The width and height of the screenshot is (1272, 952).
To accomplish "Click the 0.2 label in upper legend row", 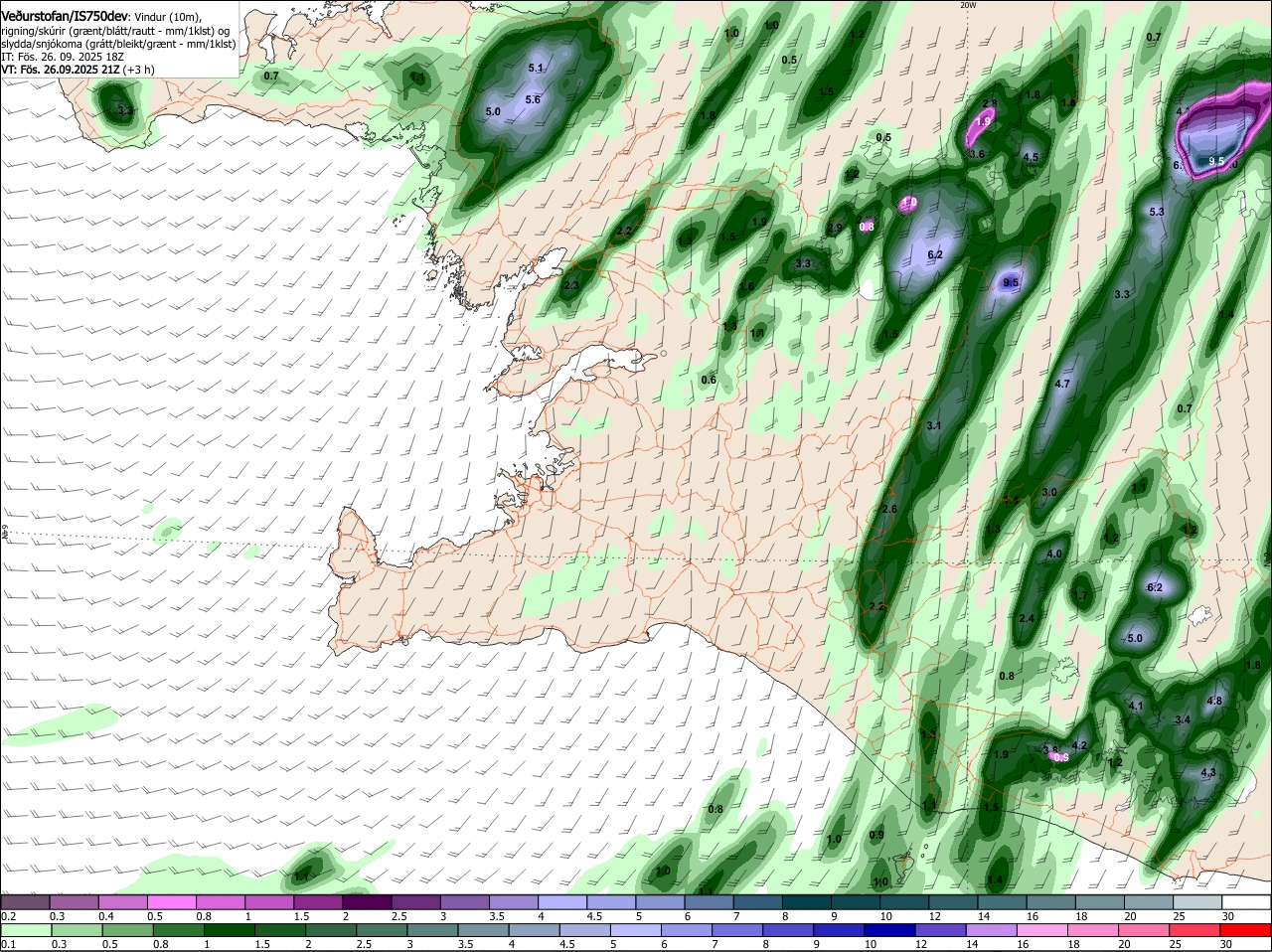I will tap(8, 916).
